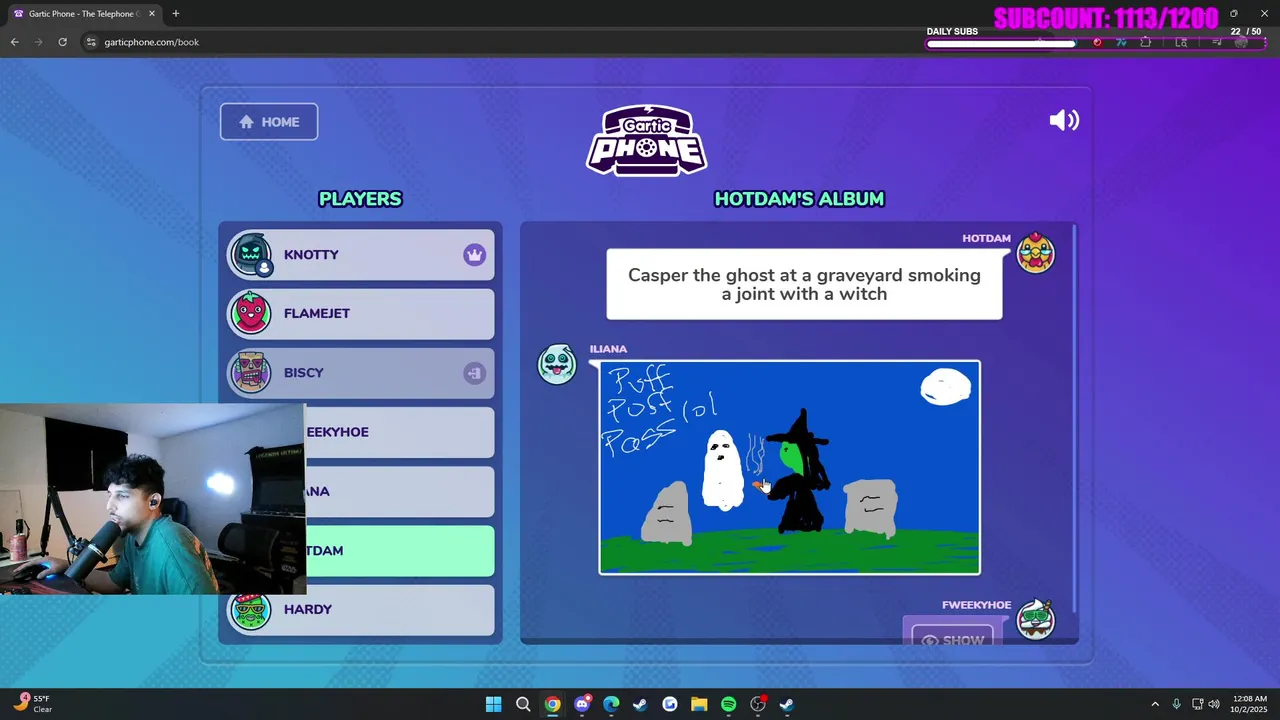This screenshot has height=720, width=1280.
Task: Click the Gartic Phone logo
Action: (x=647, y=140)
